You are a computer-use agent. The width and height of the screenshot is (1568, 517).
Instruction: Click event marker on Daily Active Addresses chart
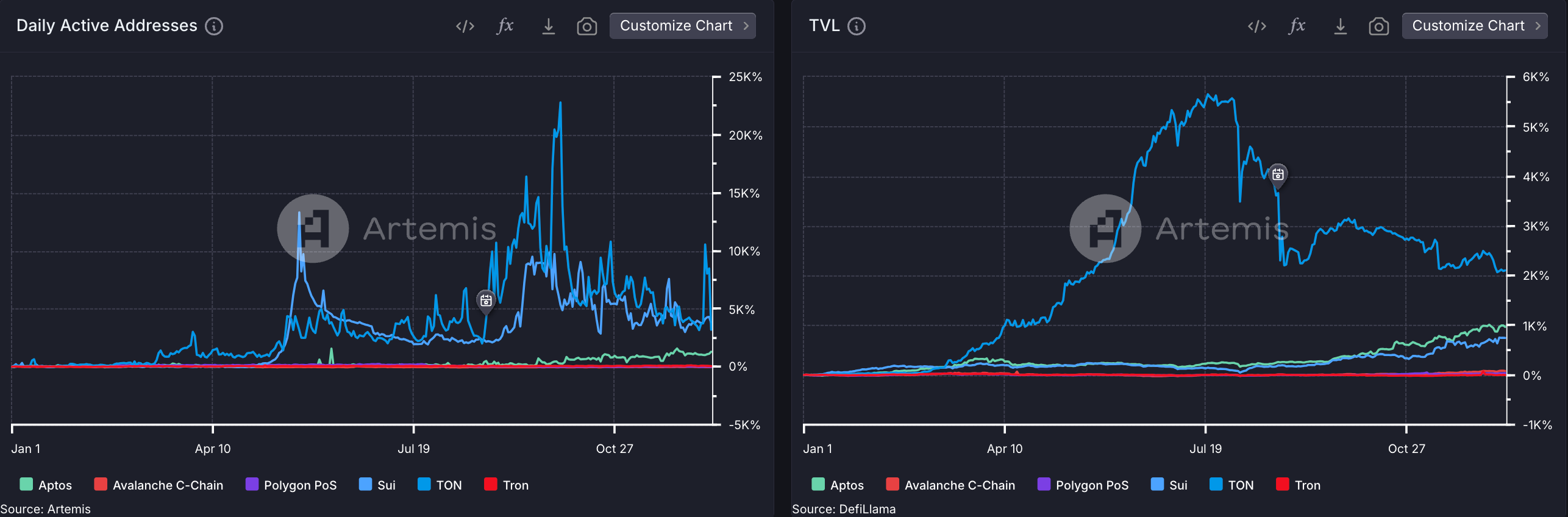click(486, 301)
